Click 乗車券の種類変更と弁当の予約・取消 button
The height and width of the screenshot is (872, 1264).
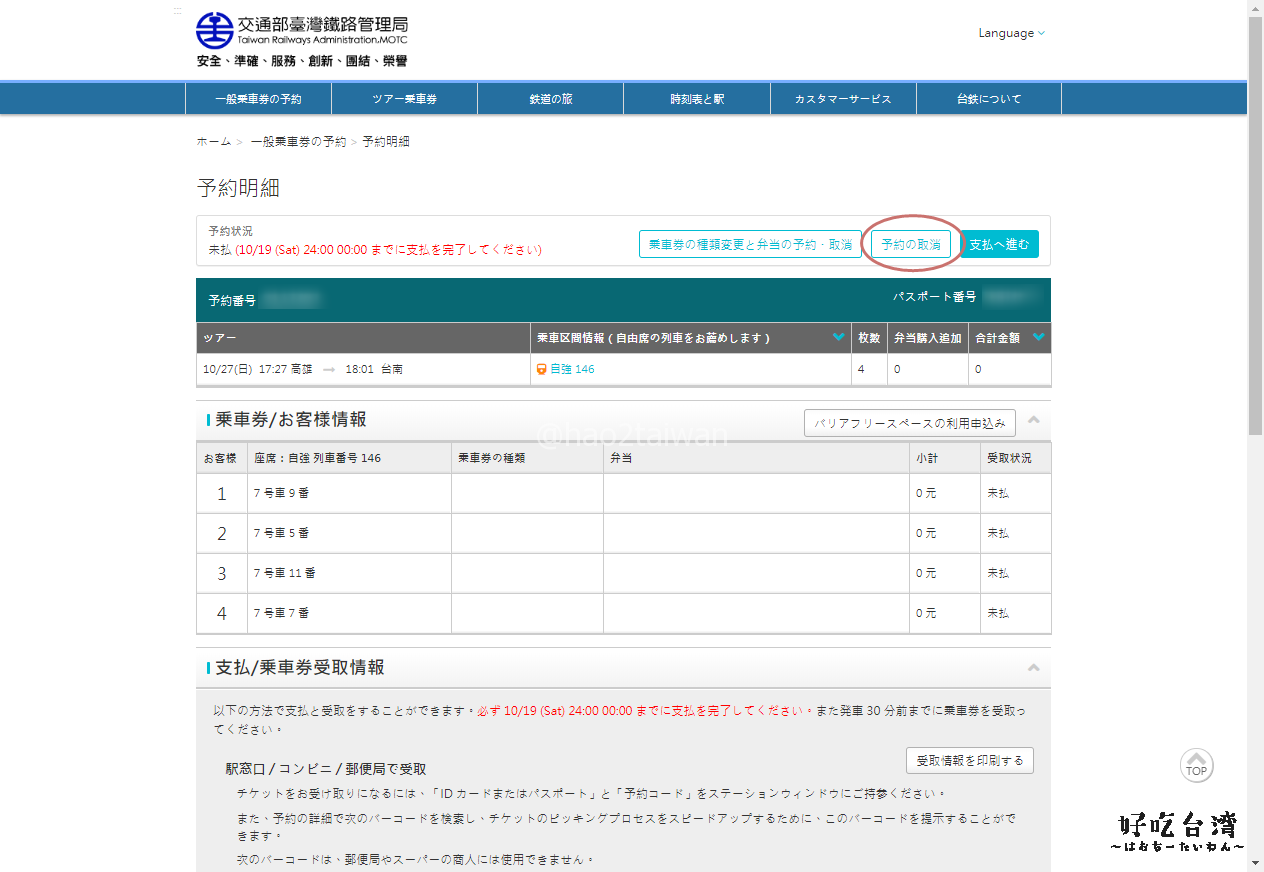click(750, 245)
